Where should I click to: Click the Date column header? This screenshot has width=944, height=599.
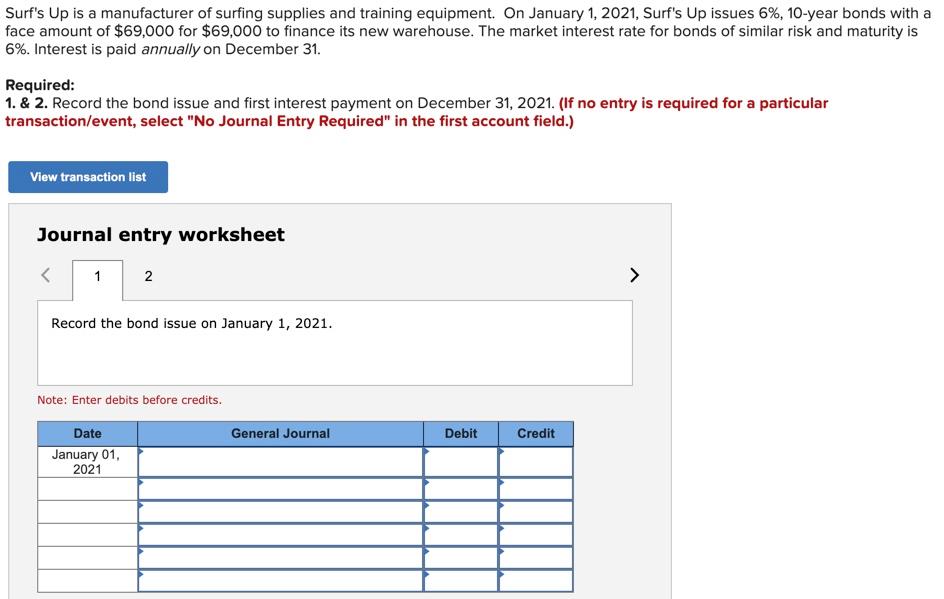coord(87,433)
